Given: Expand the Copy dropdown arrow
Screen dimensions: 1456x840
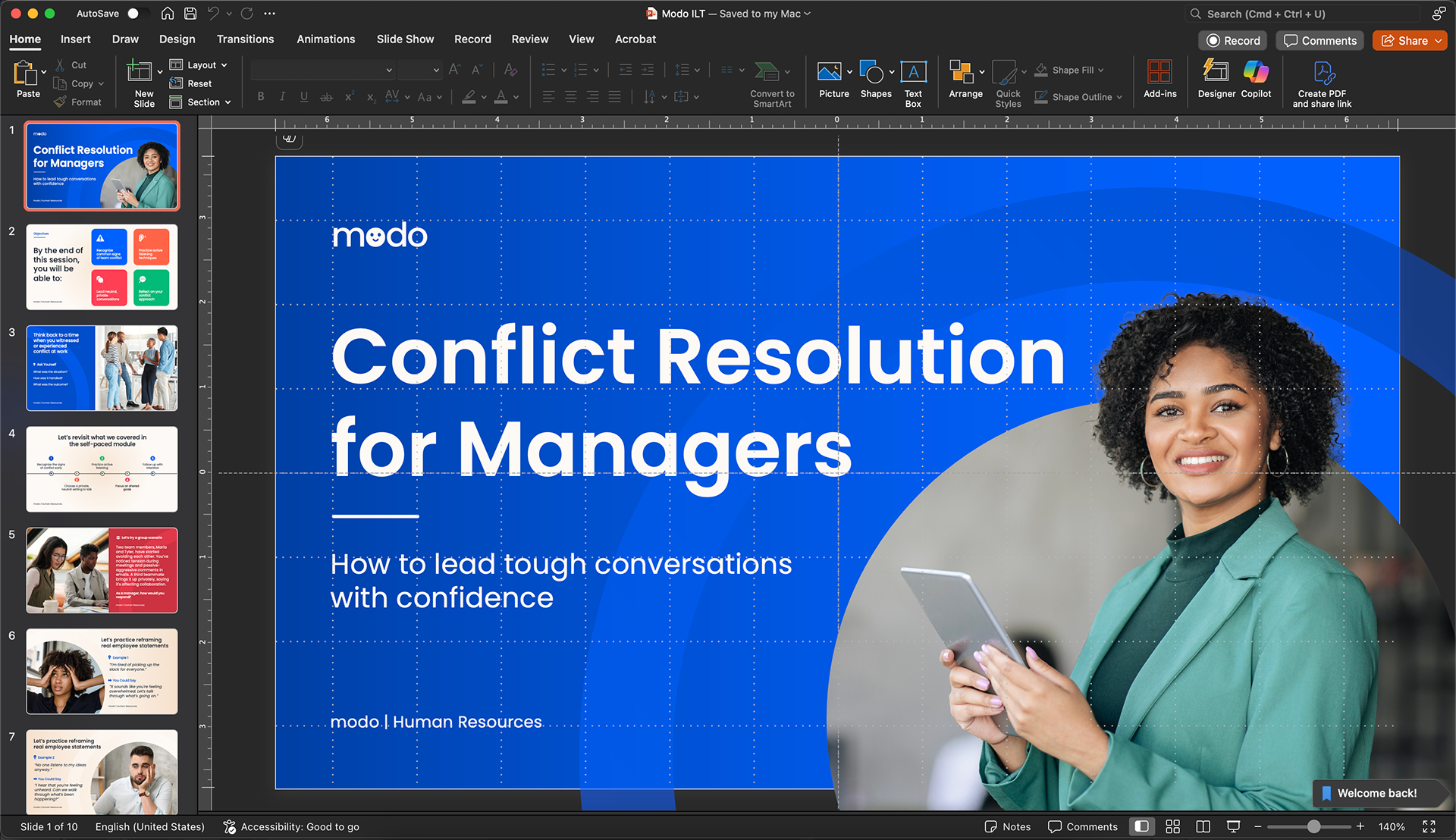Looking at the screenshot, I should (101, 83).
